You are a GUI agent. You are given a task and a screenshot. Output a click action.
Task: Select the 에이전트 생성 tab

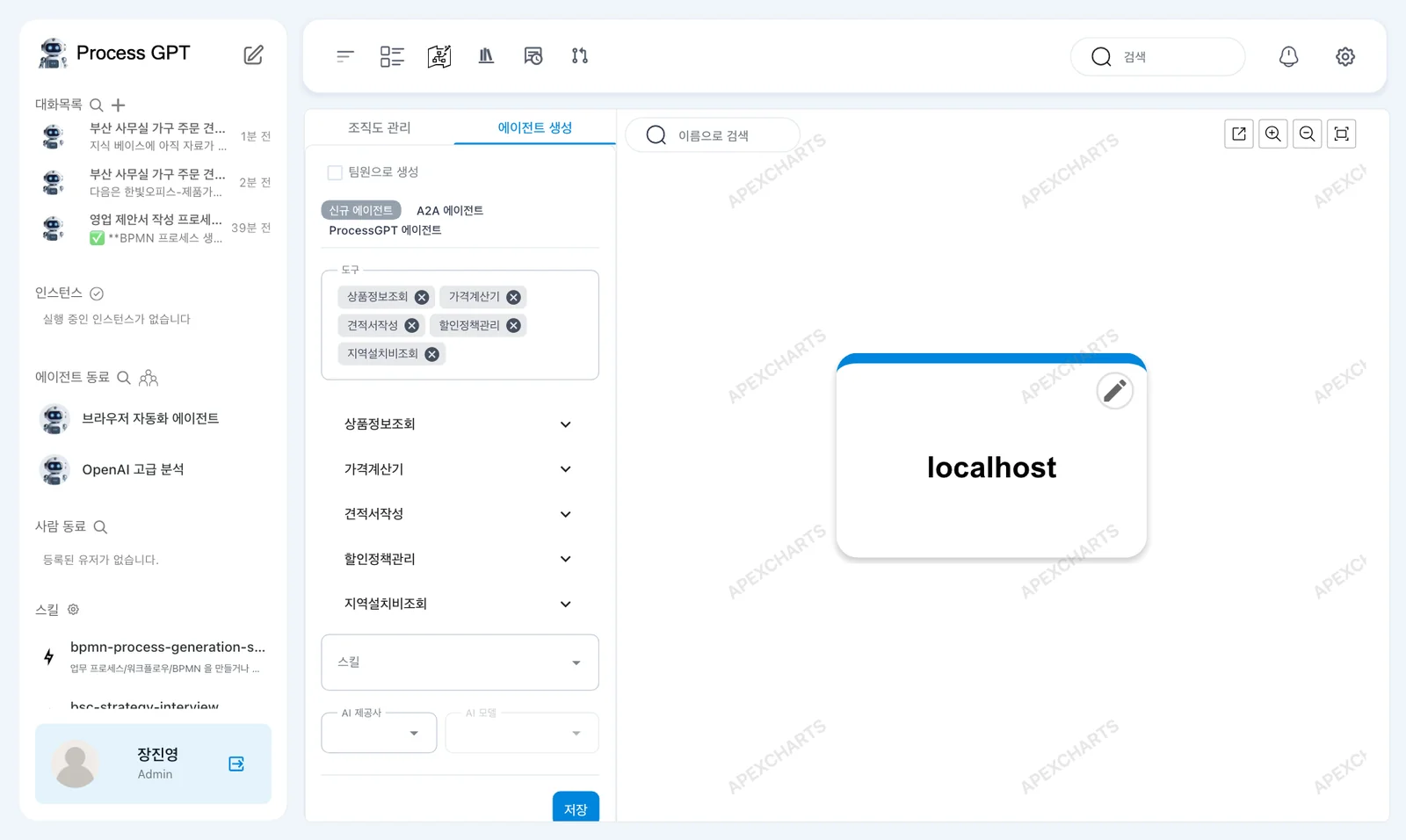tap(535, 127)
